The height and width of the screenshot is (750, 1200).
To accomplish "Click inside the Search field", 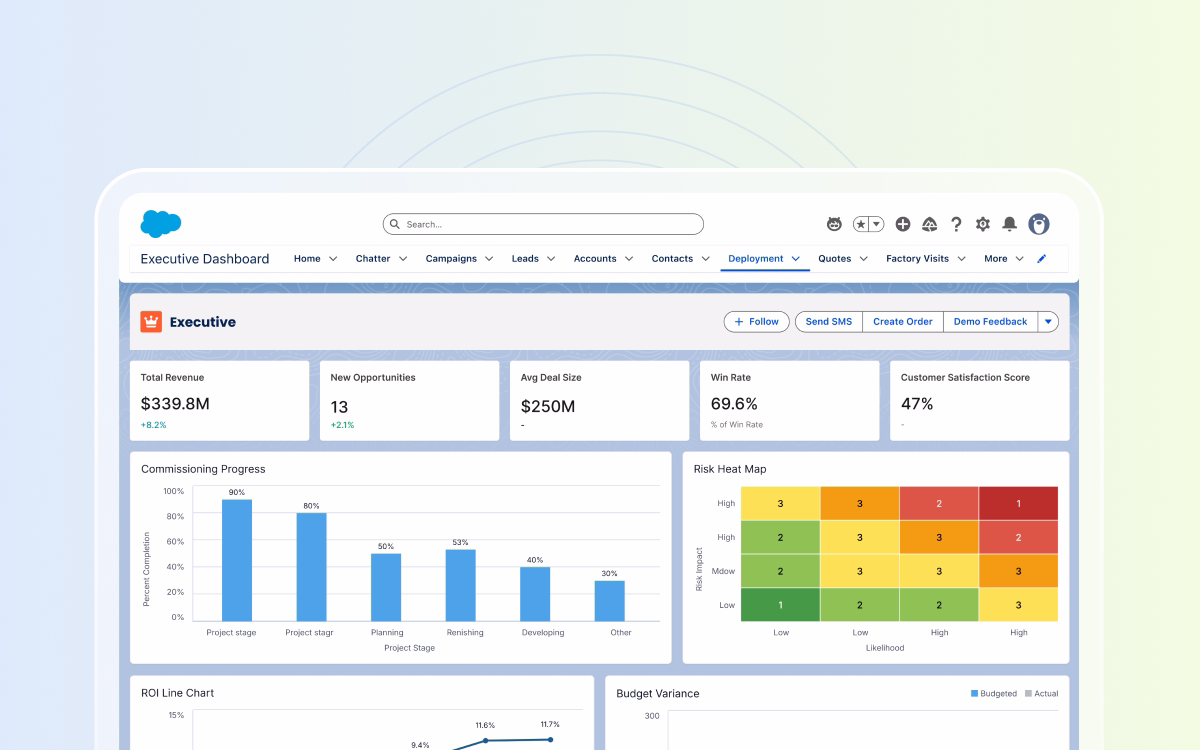I will (543, 224).
